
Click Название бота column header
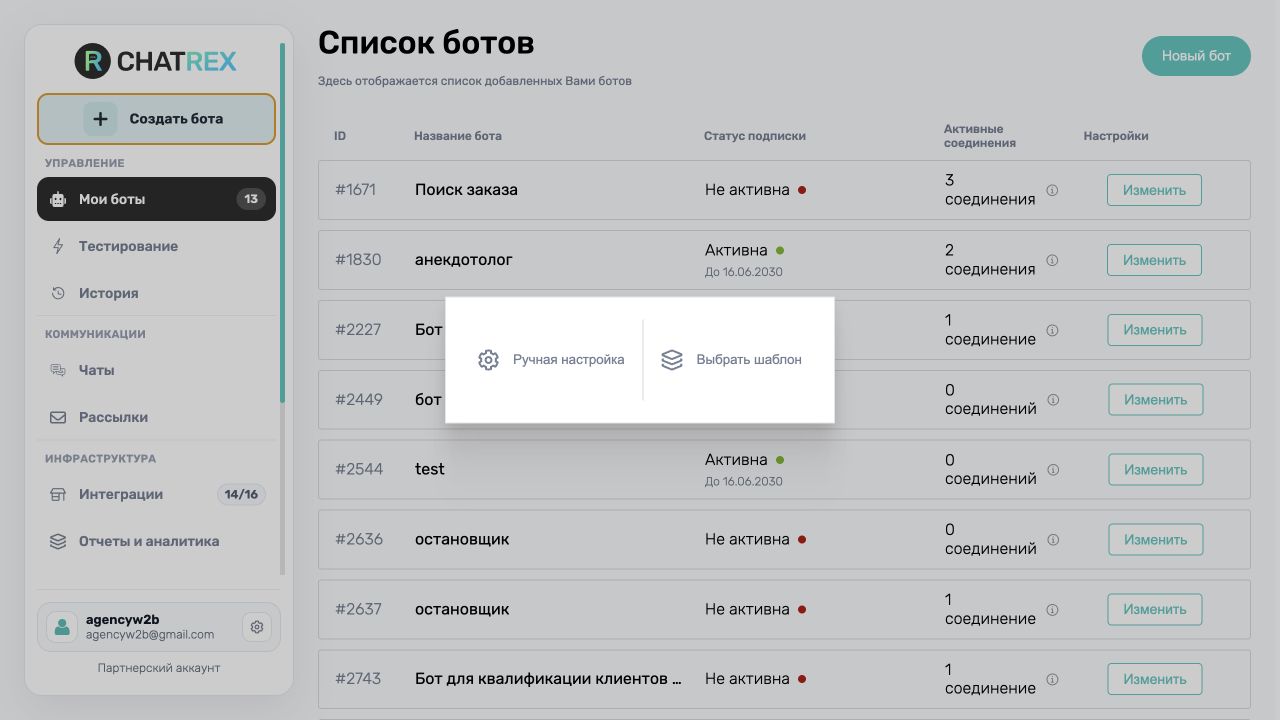(x=458, y=136)
